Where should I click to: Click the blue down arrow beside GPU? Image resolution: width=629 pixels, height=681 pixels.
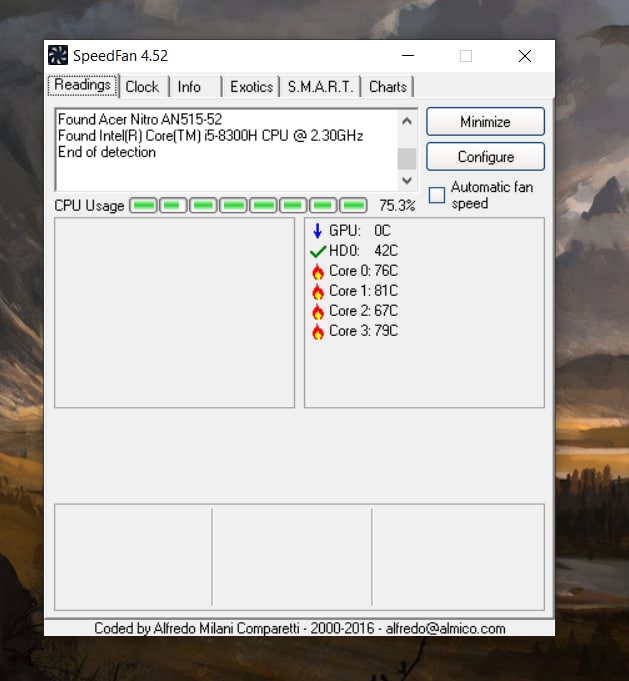pyautogui.click(x=318, y=231)
